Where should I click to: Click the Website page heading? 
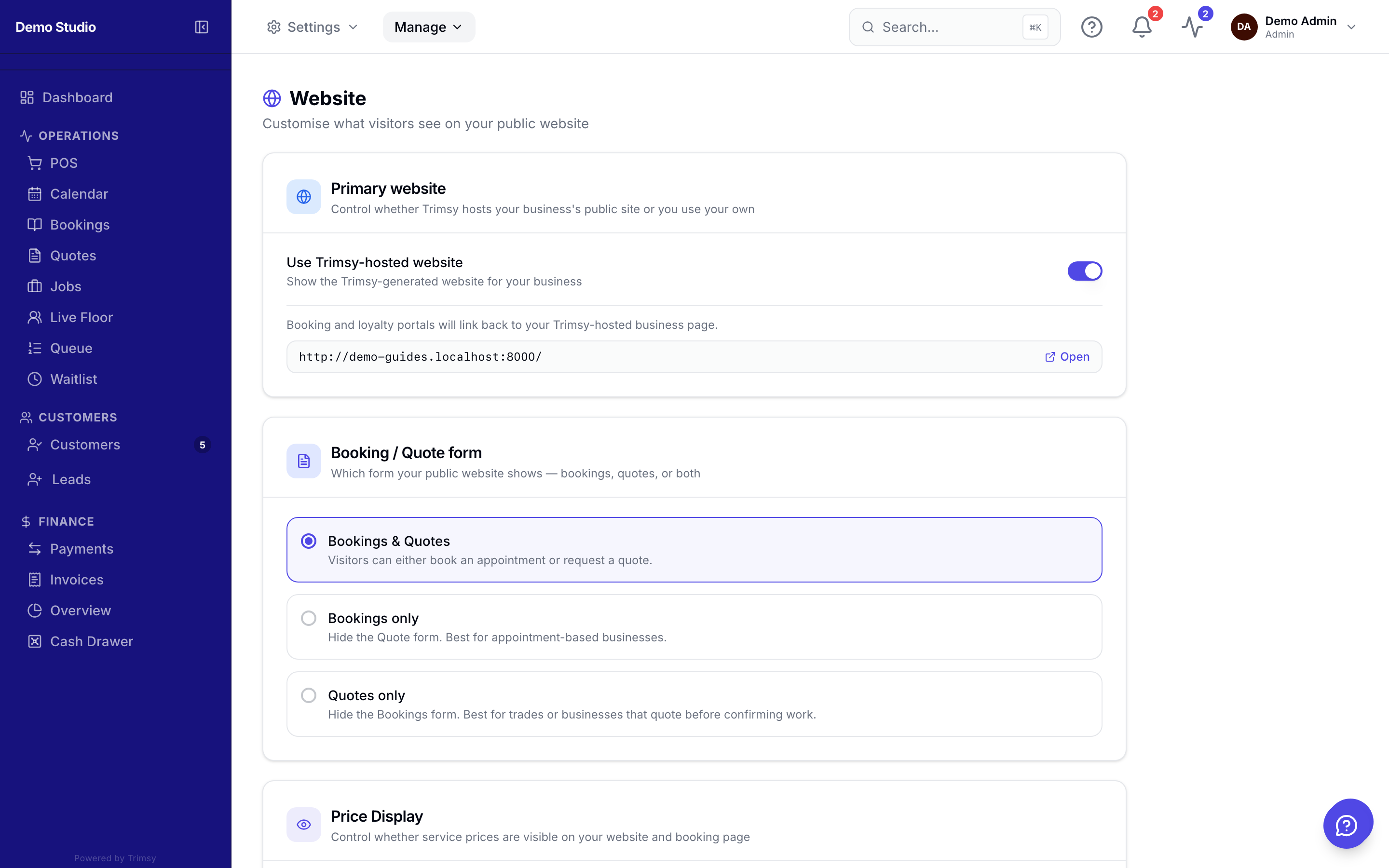[x=328, y=98]
